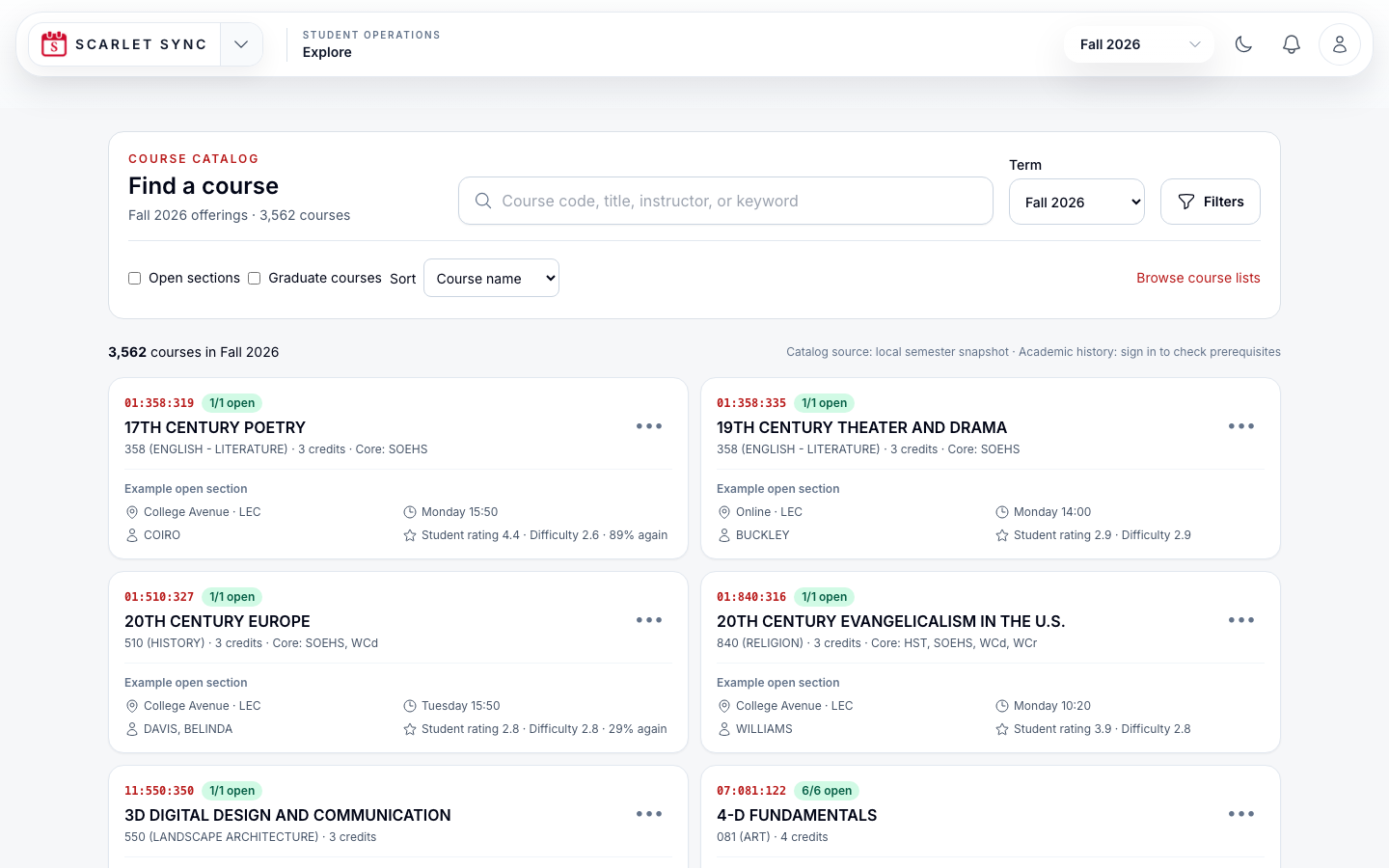Click the person icon next to WILLIAMS

pyautogui.click(x=724, y=729)
